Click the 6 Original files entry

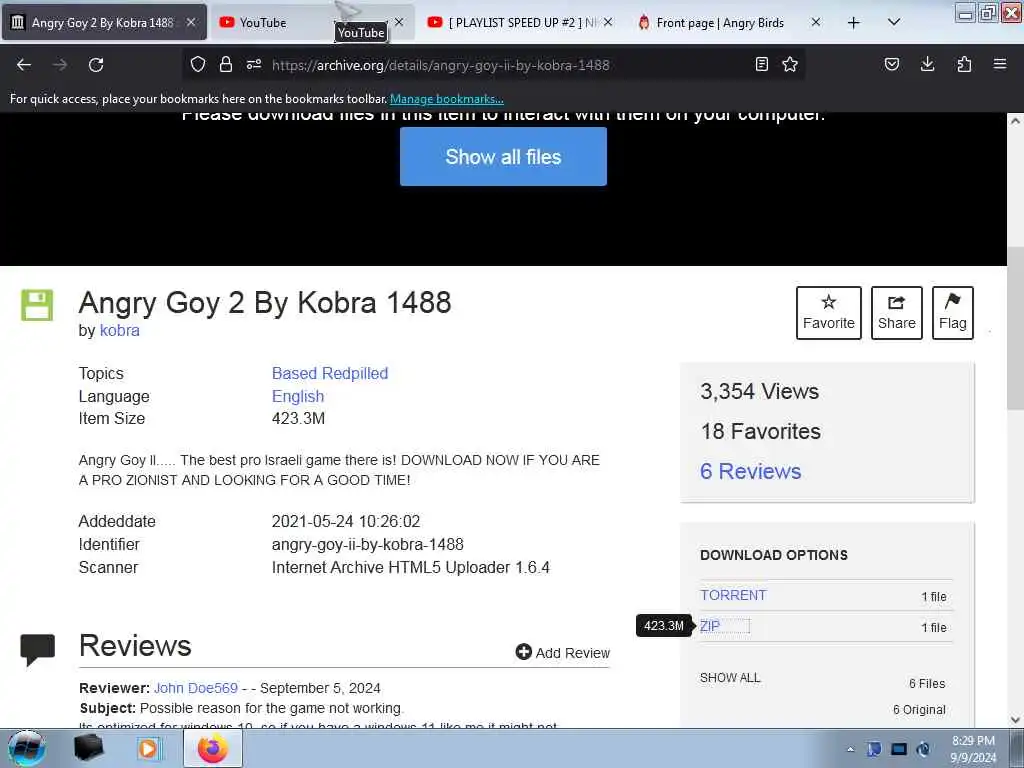919,710
